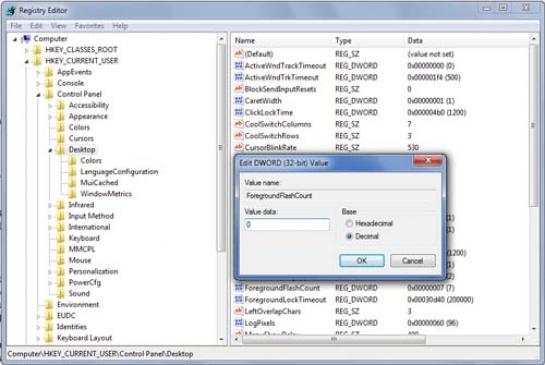545x365 pixels.
Task: Confirm the DWORD edit with OK
Action: click(x=362, y=261)
